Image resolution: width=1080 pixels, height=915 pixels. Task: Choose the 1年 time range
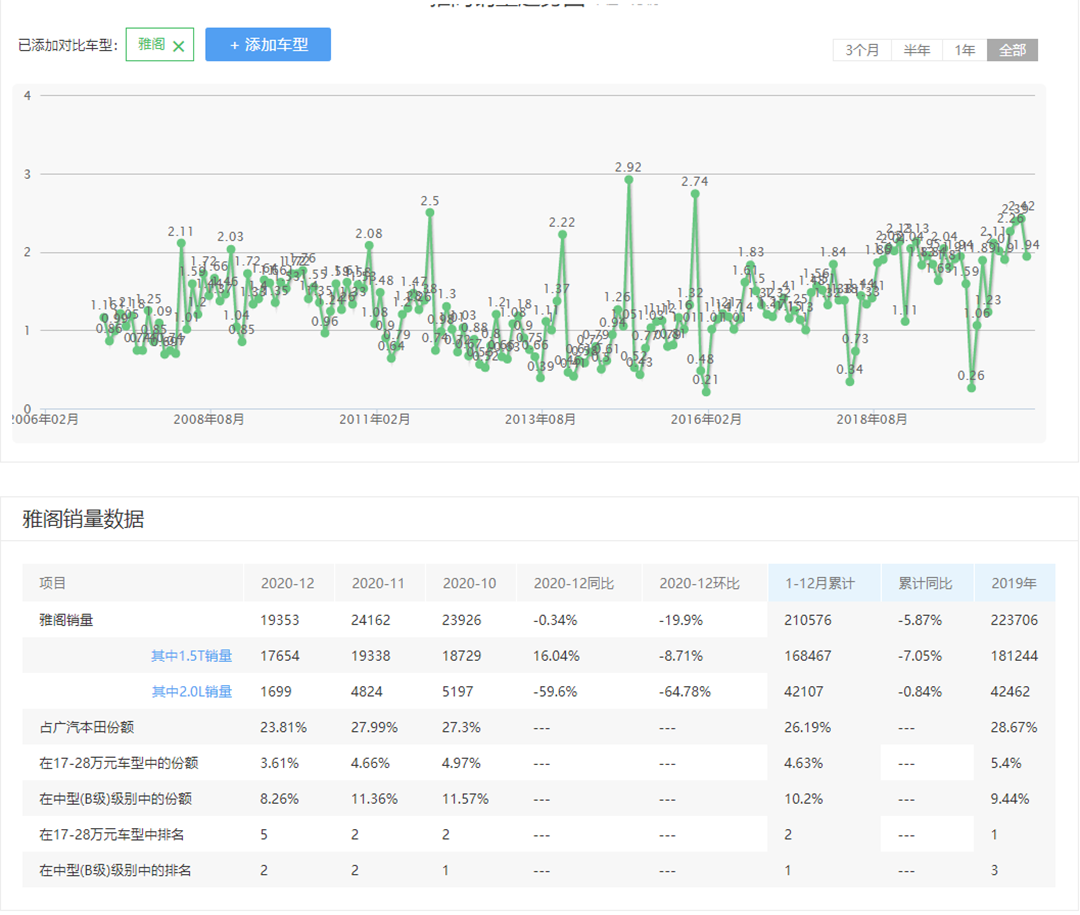(964, 50)
